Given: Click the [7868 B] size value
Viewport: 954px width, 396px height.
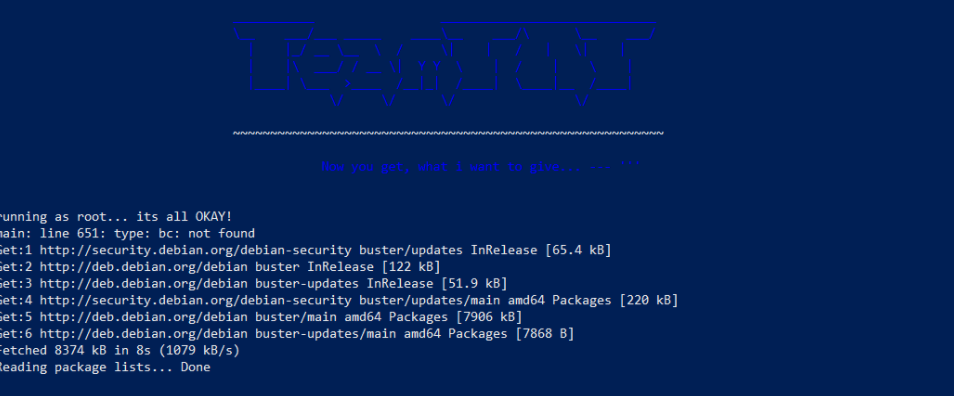Looking at the screenshot, I should click(545, 333).
